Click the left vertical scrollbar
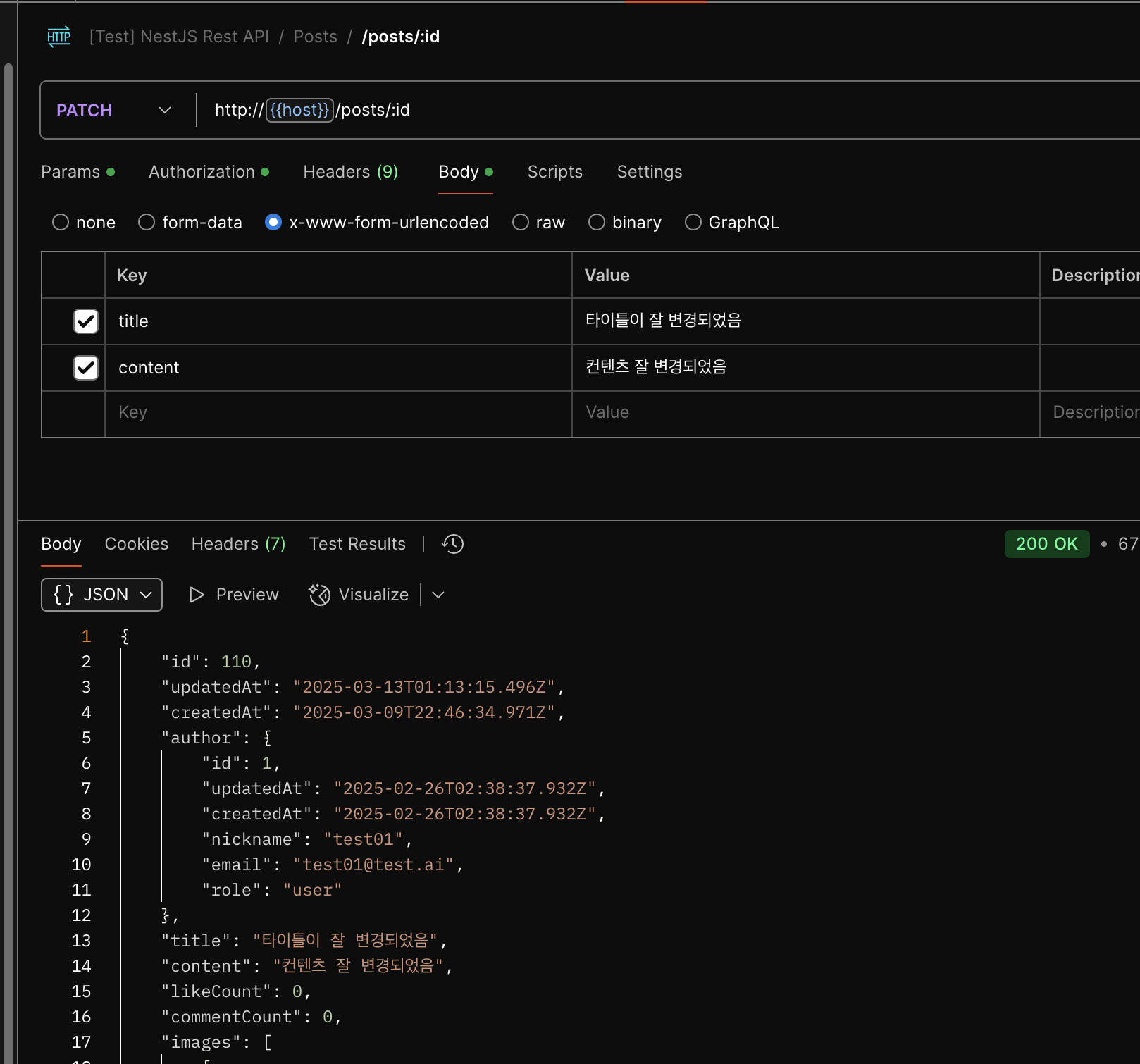Viewport: 1140px width, 1064px height. click(8, 564)
